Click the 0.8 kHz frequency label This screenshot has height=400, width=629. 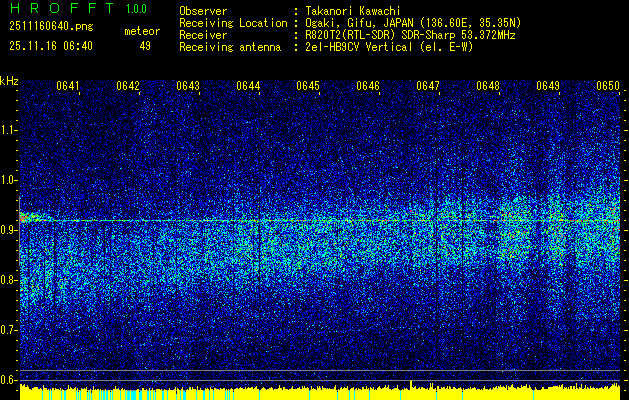[8, 280]
